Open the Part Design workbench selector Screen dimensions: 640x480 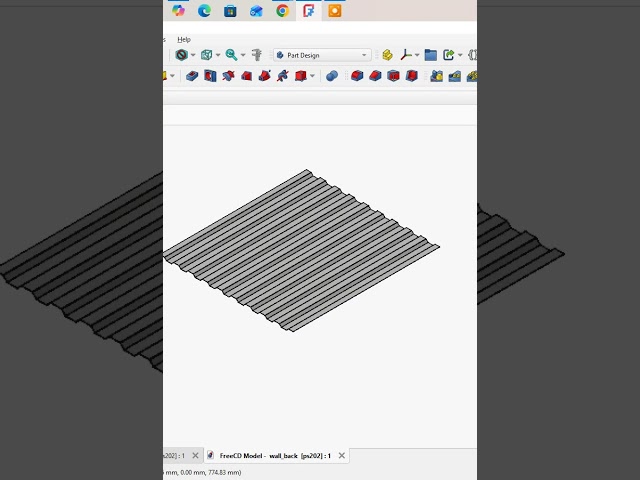click(x=322, y=55)
